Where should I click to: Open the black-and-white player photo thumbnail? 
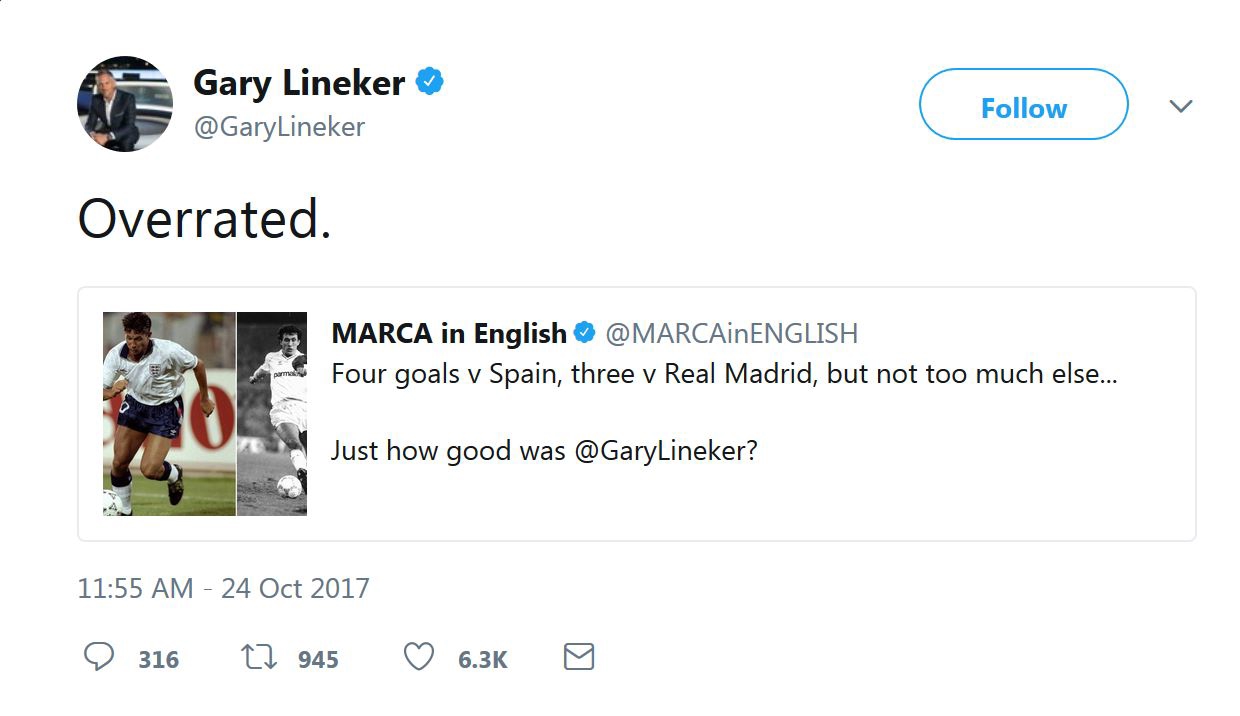tap(272, 414)
